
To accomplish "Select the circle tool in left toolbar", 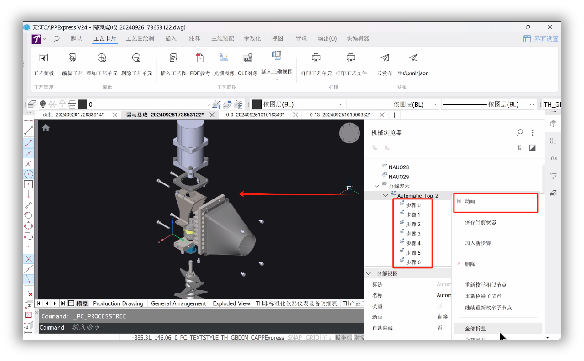I will pyautogui.click(x=28, y=215).
